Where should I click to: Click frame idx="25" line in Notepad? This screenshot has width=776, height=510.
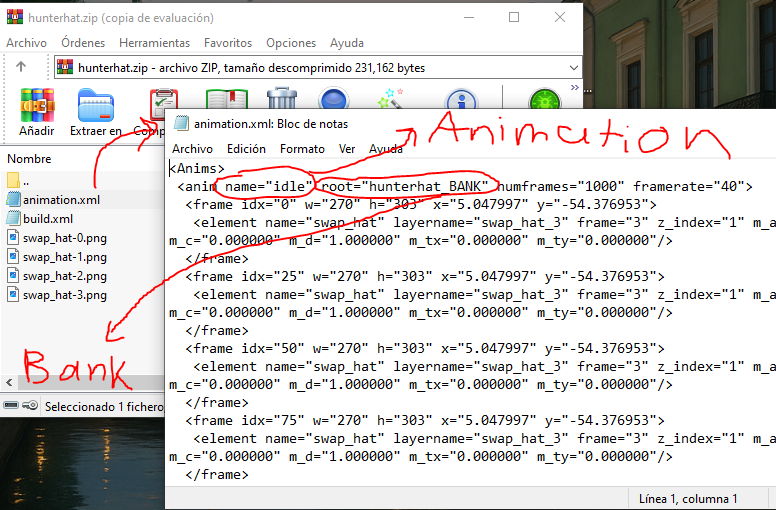coord(425,276)
